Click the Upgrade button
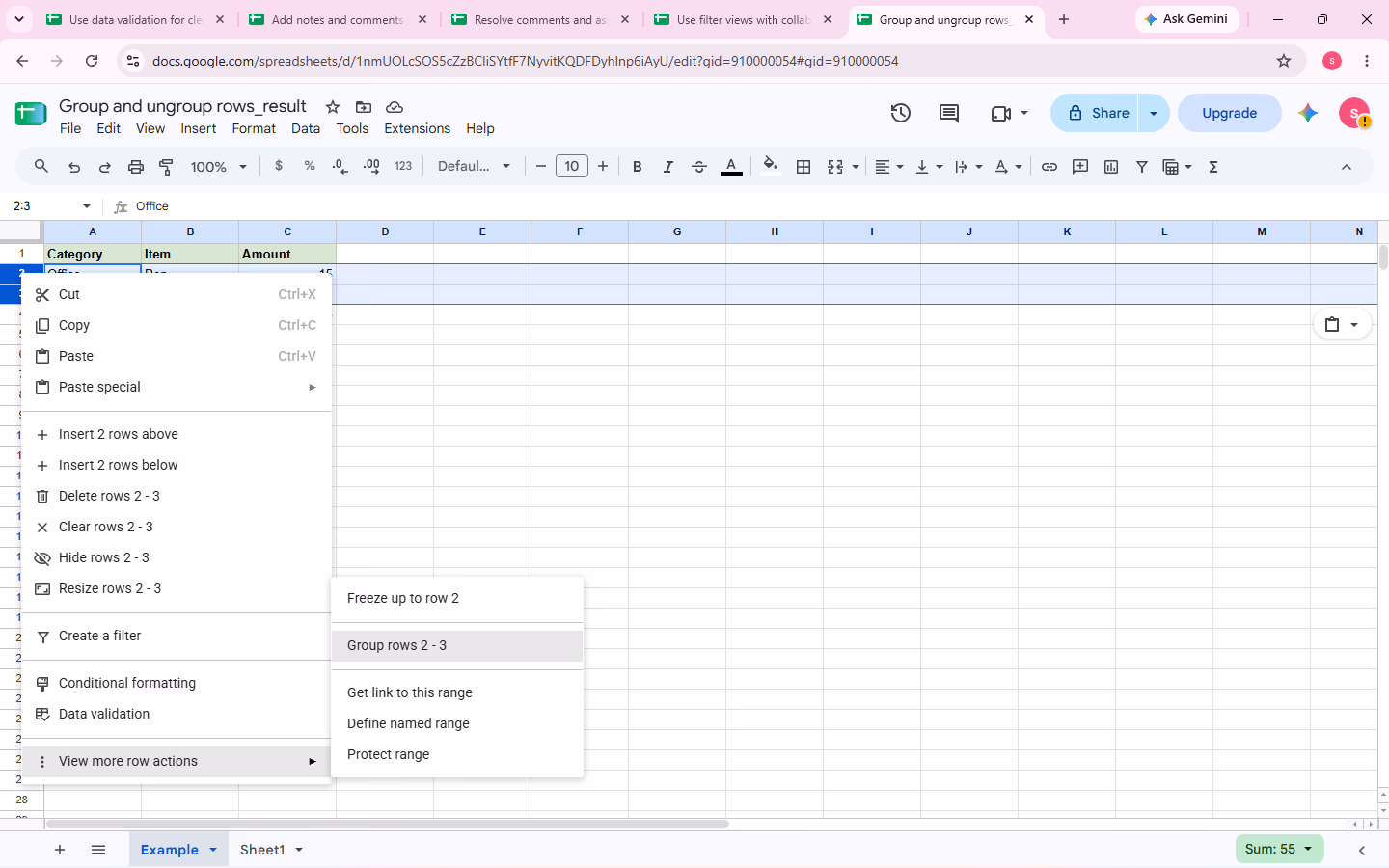Screen dimensions: 1389x868 [1230, 113]
